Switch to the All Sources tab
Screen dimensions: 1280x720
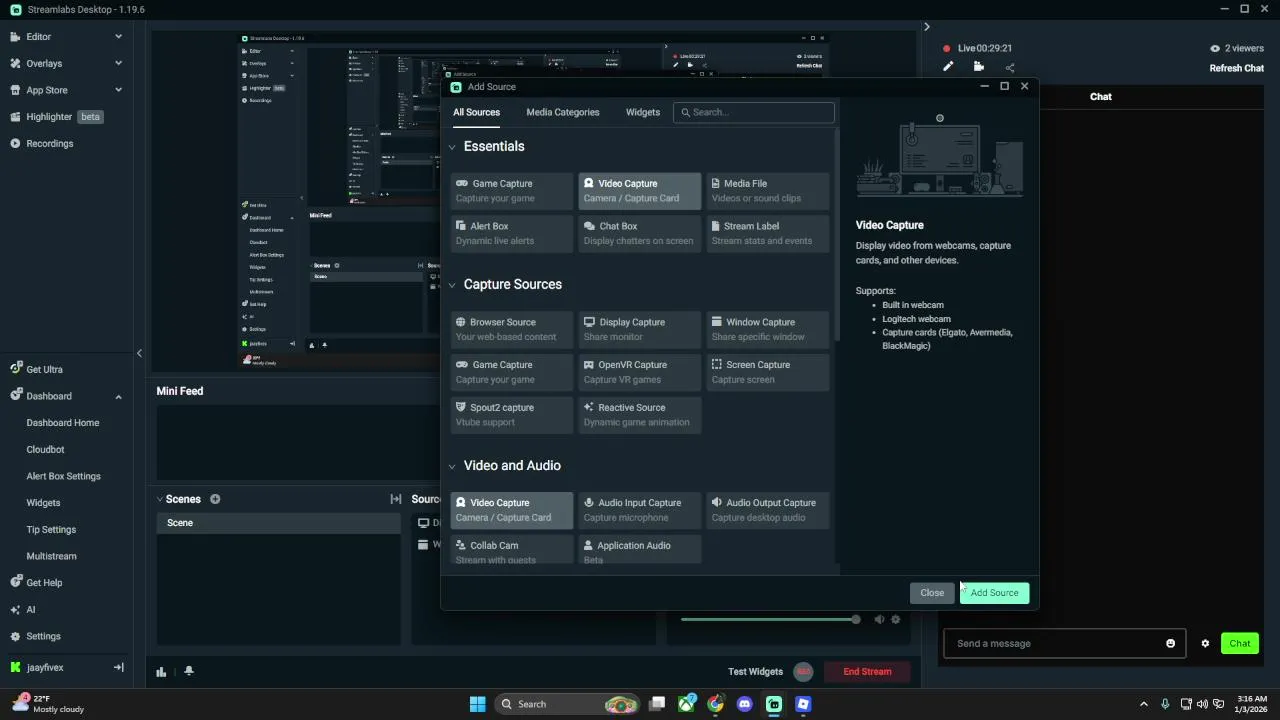[476, 112]
